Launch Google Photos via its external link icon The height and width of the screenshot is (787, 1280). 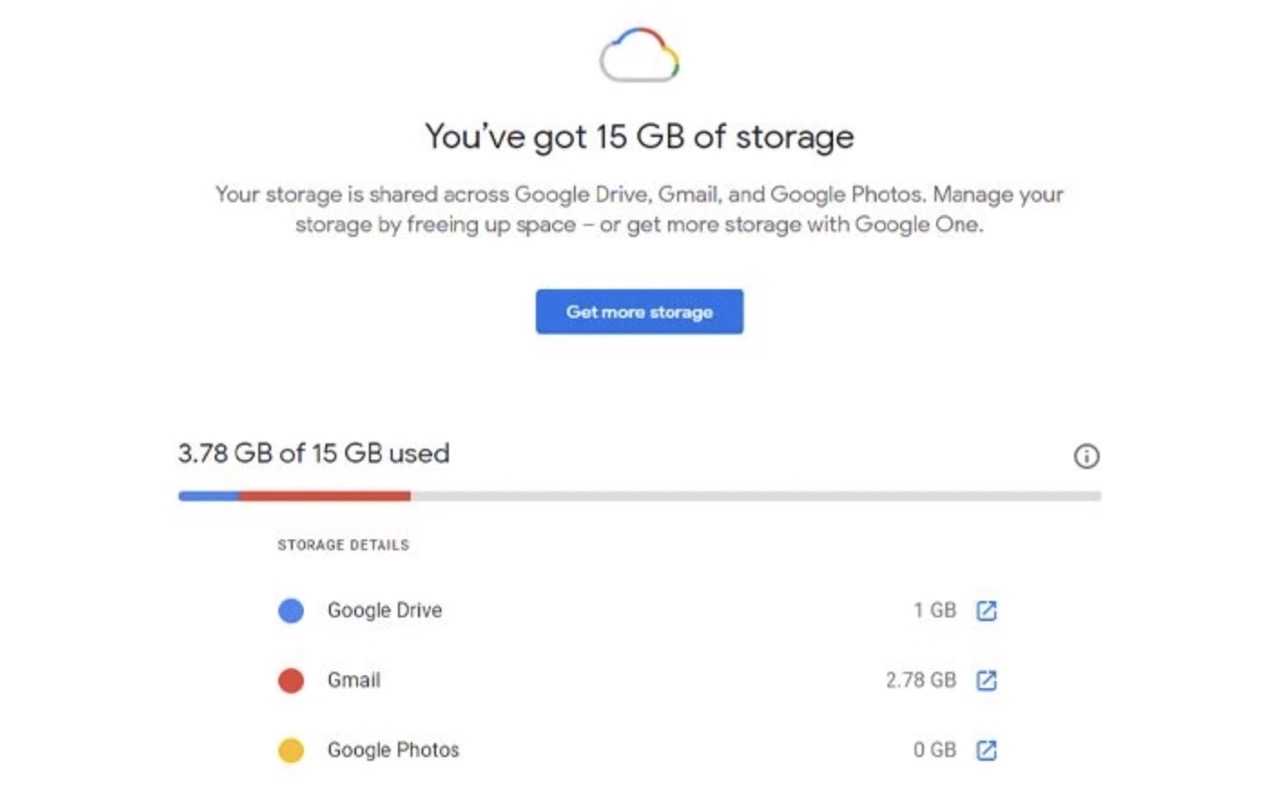[986, 750]
